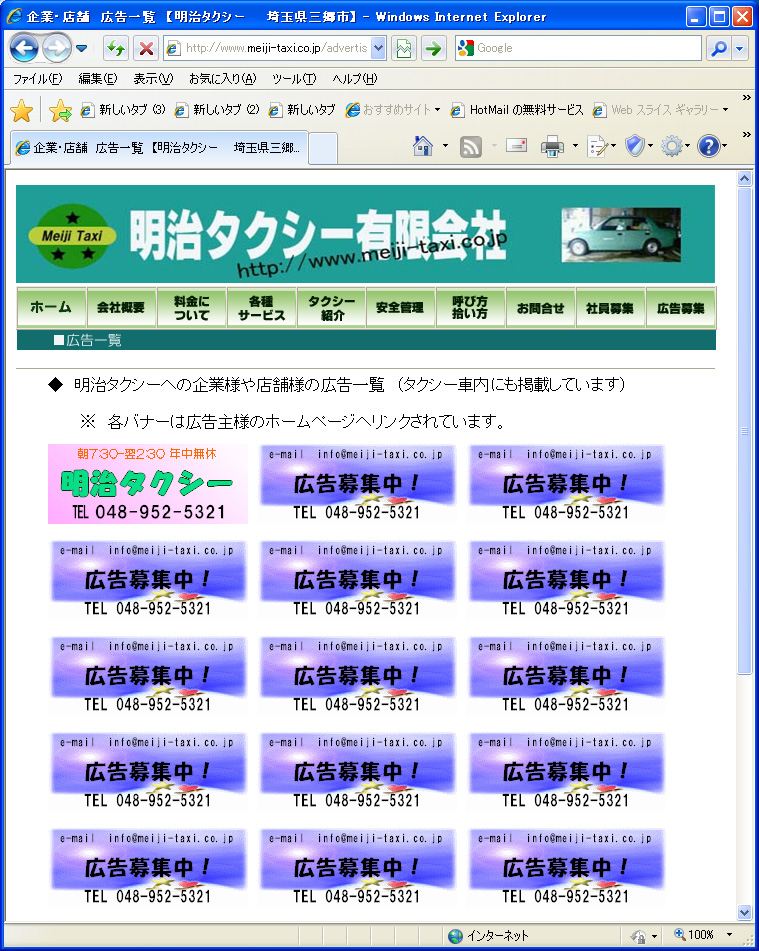
Task: Open the search provider dropdown arrow
Action: [740, 48]
